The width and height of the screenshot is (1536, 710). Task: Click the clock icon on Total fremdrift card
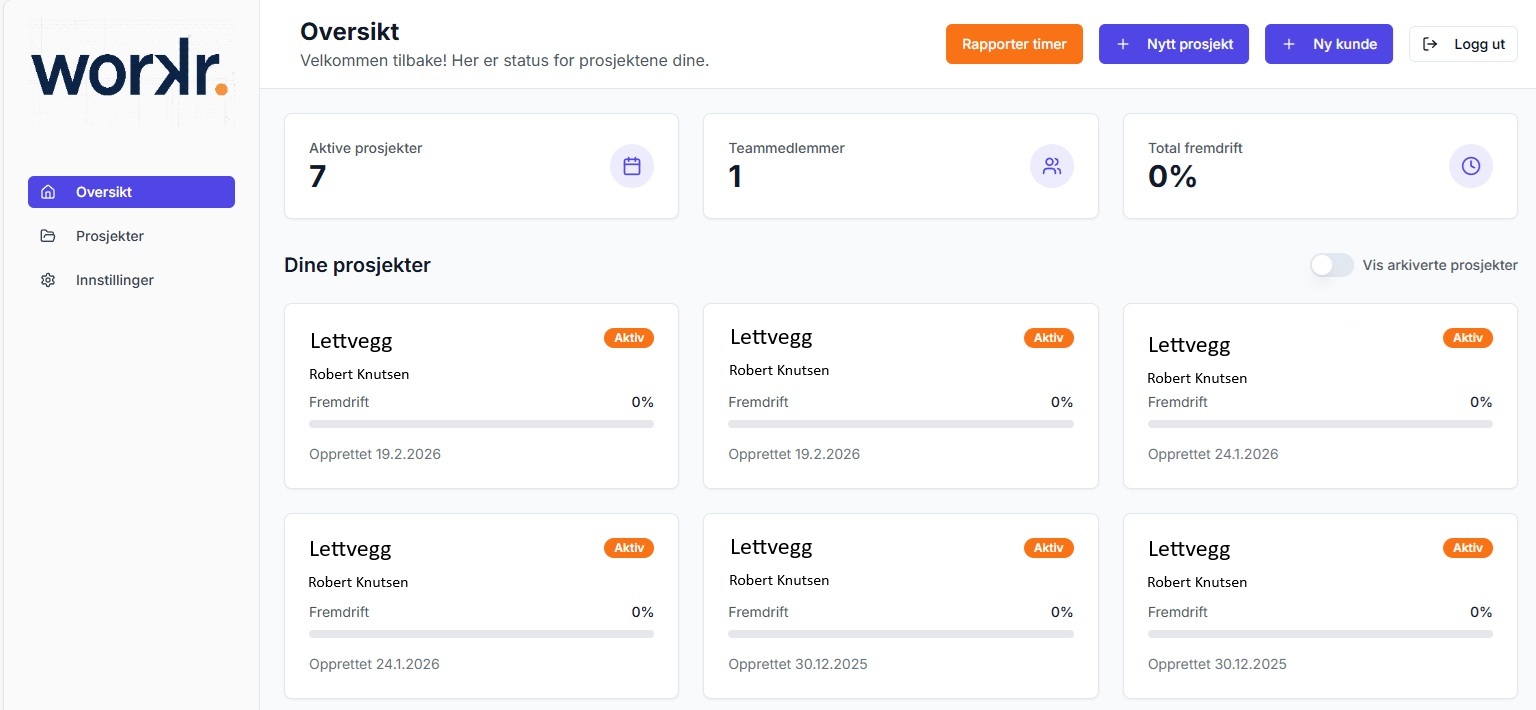click(x=1471, y=166)
